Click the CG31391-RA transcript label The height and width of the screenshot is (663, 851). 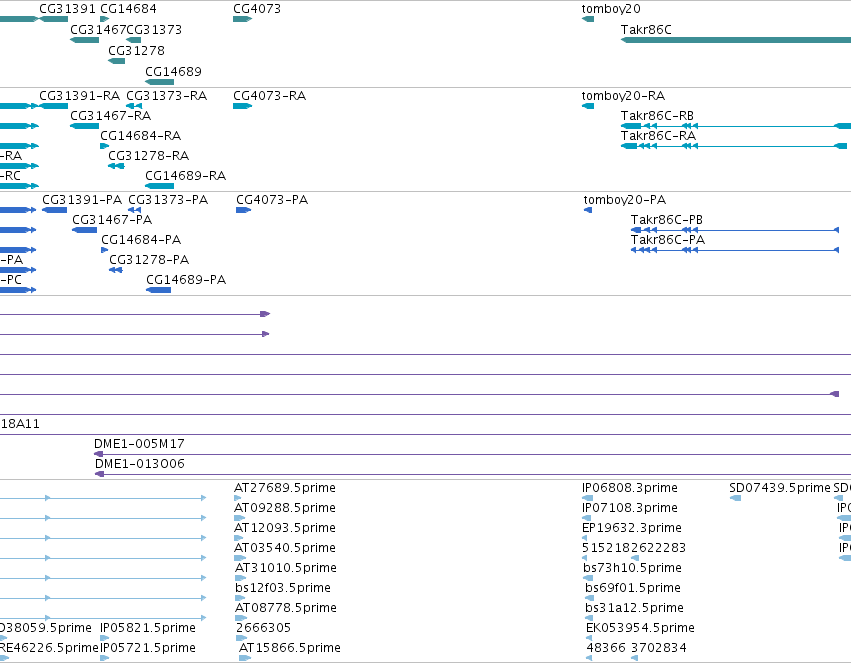(x=79, y=95)
